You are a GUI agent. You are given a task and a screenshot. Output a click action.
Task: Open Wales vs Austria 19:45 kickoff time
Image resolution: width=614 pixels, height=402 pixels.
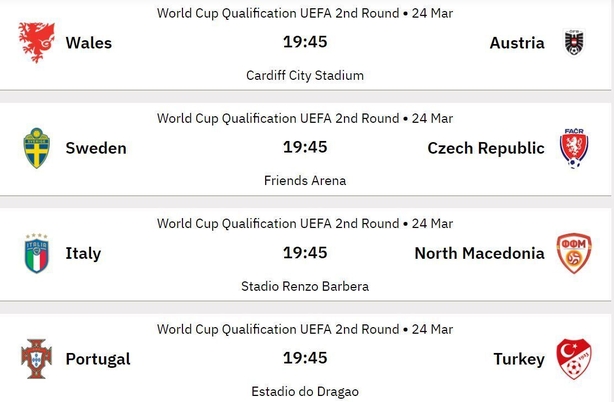click(x=305, y=42)
